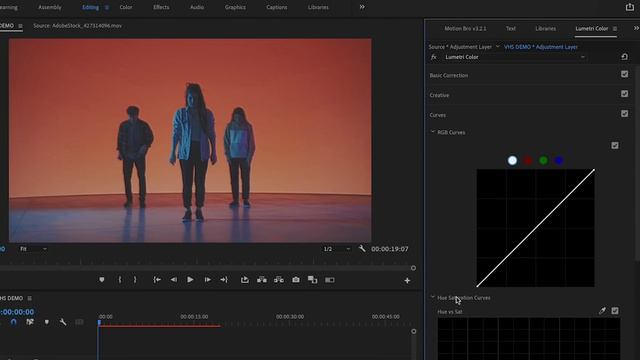The width and height of the screenshot is (640, 360).
Task: Open the button editor plus icon
Action: point(407,280)
